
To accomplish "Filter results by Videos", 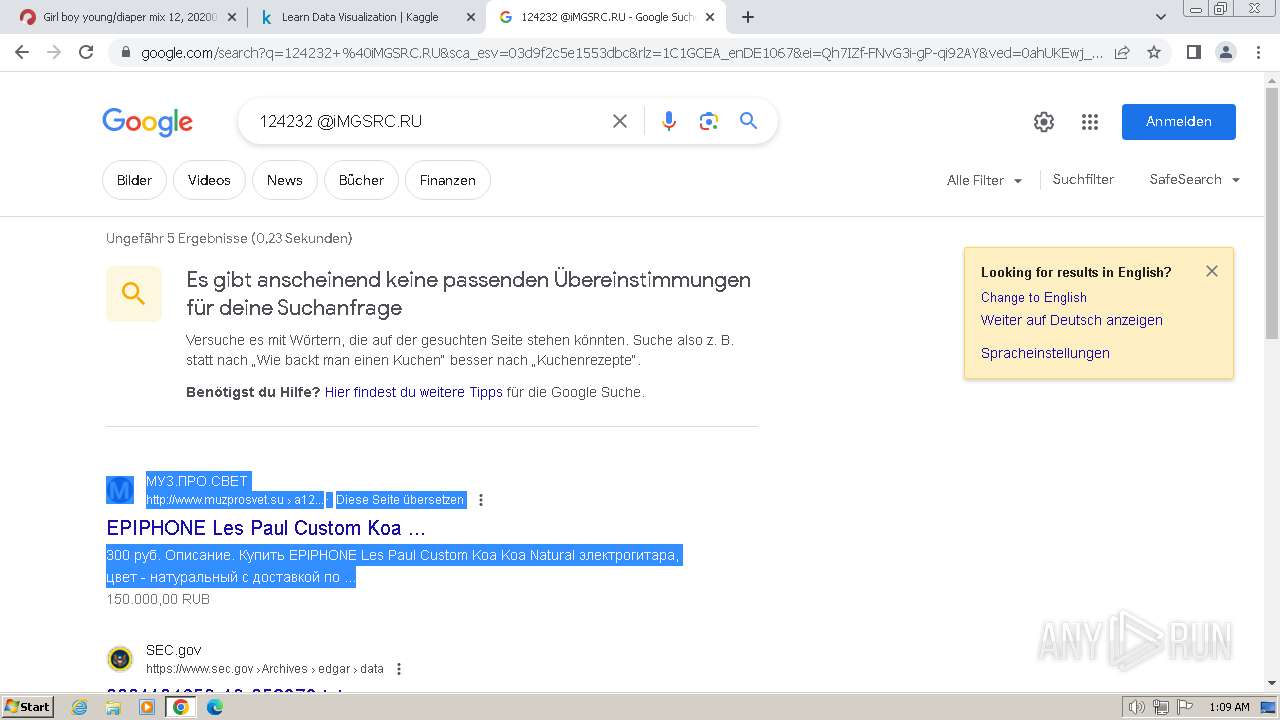I will click(209, 180).
